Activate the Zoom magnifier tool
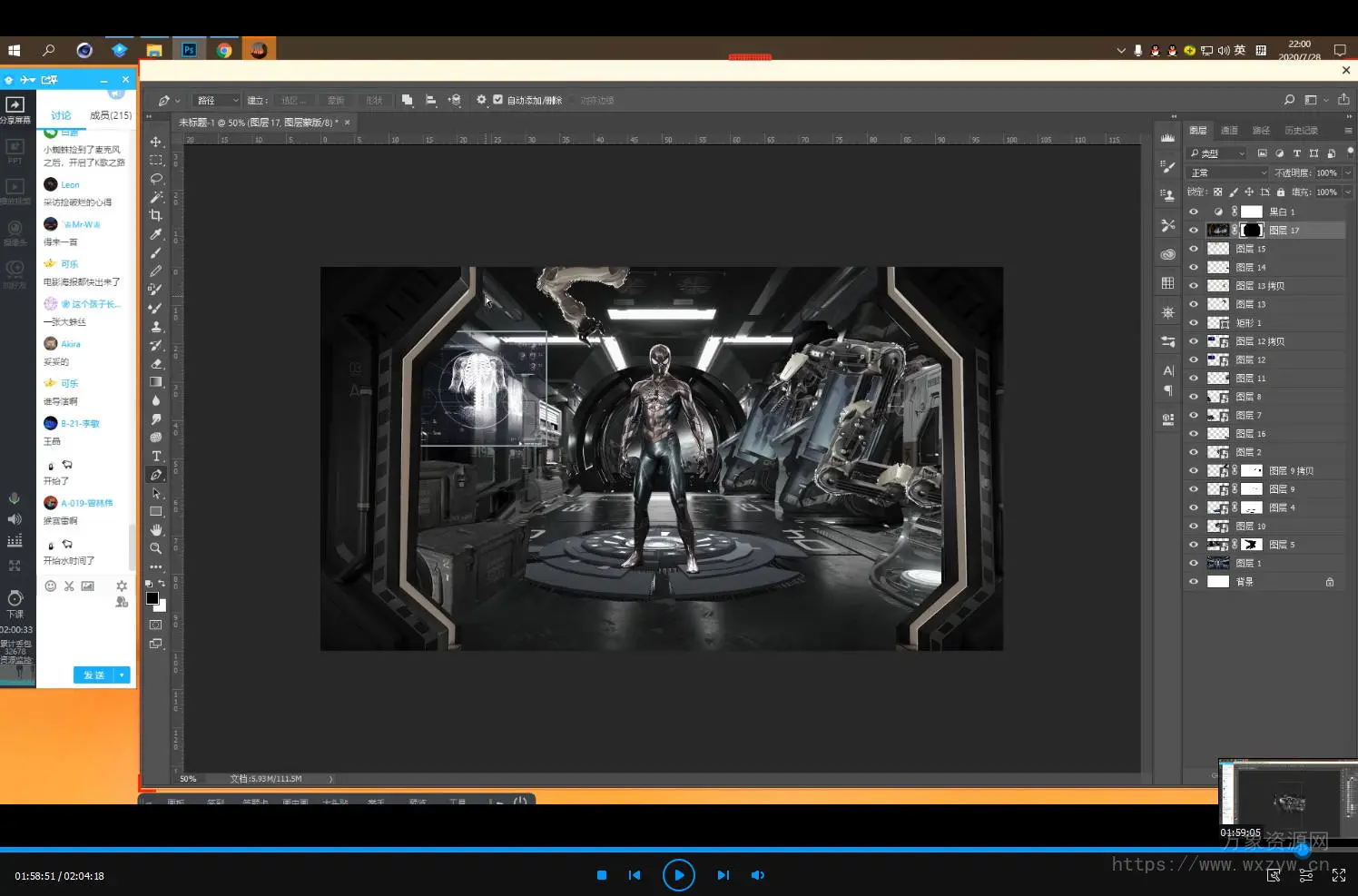Screen dimensions: 1358x896 156,548
